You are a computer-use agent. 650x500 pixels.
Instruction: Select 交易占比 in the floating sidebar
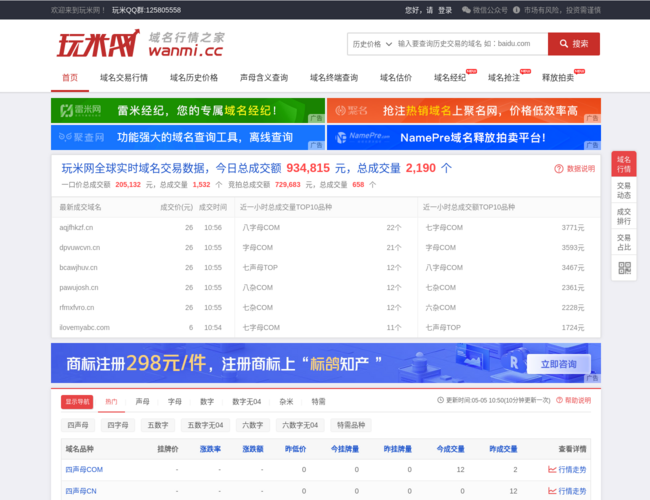click(x=623, y=243)
